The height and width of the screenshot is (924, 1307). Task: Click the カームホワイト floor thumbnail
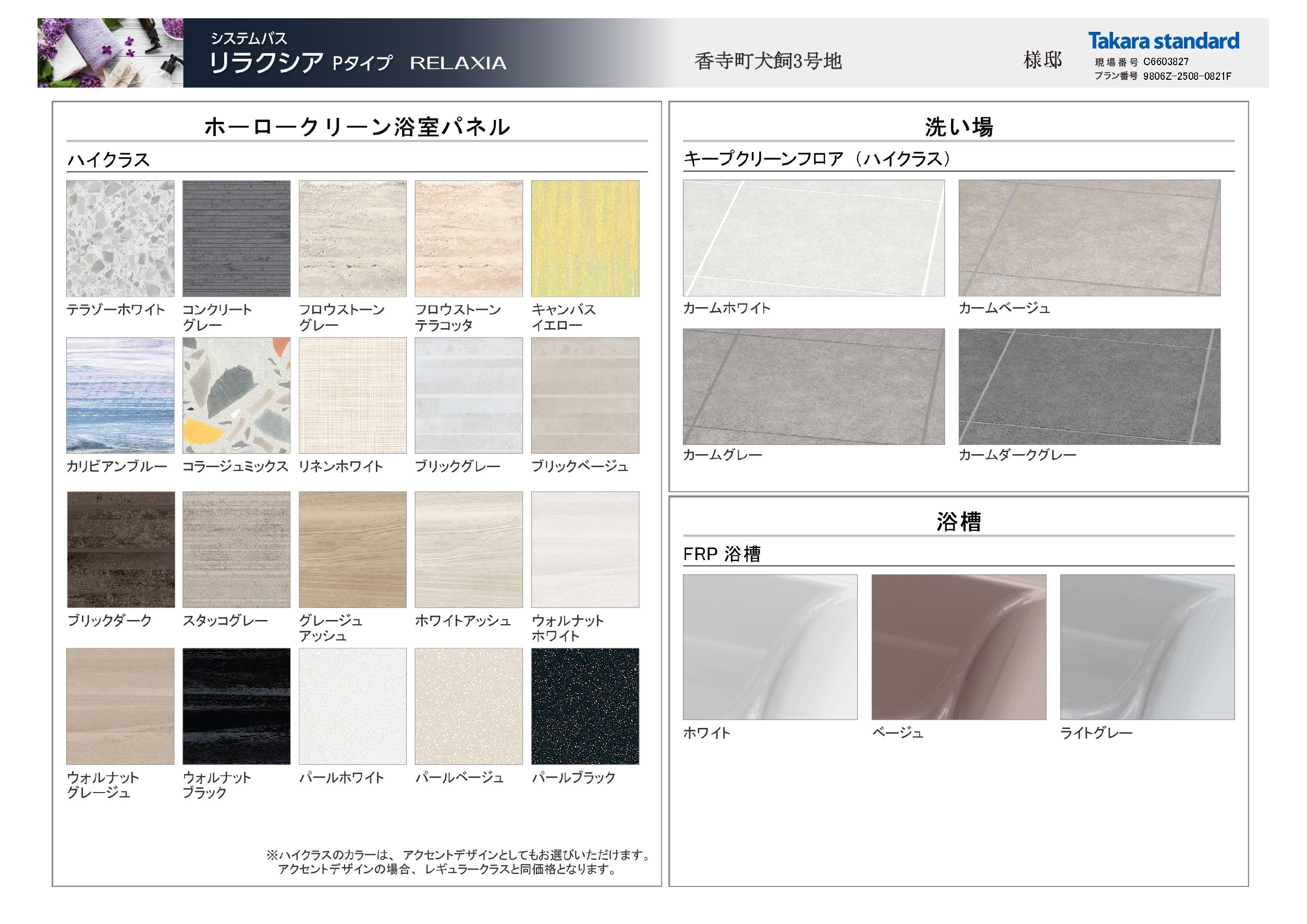[x=813, y=238]
